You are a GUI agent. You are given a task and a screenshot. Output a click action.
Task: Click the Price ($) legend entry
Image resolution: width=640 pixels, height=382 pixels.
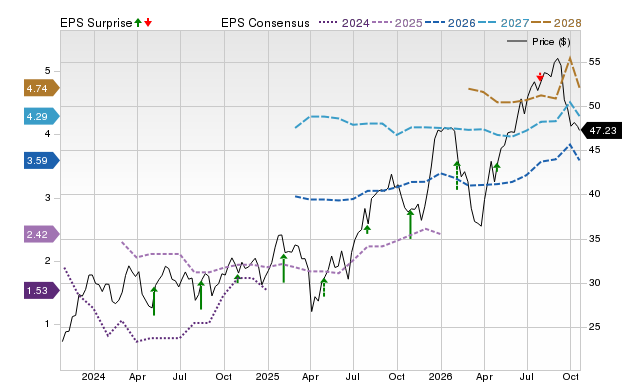(x=539, y=42)
